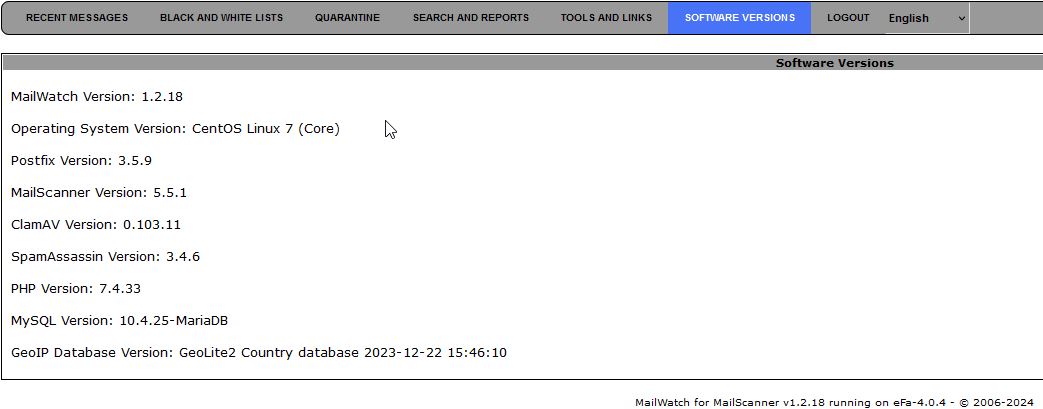Open Tools and Links menu

[x=606, y=18]
